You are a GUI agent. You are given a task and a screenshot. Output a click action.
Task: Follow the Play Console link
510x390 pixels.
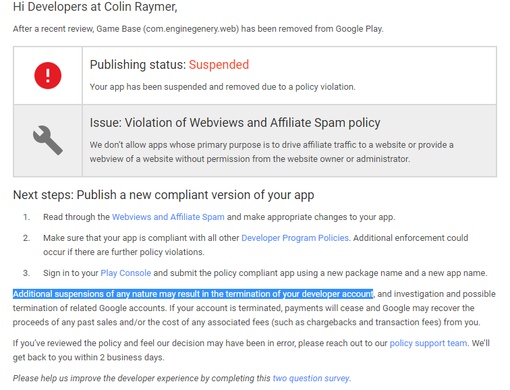click(x=126, y=273)
